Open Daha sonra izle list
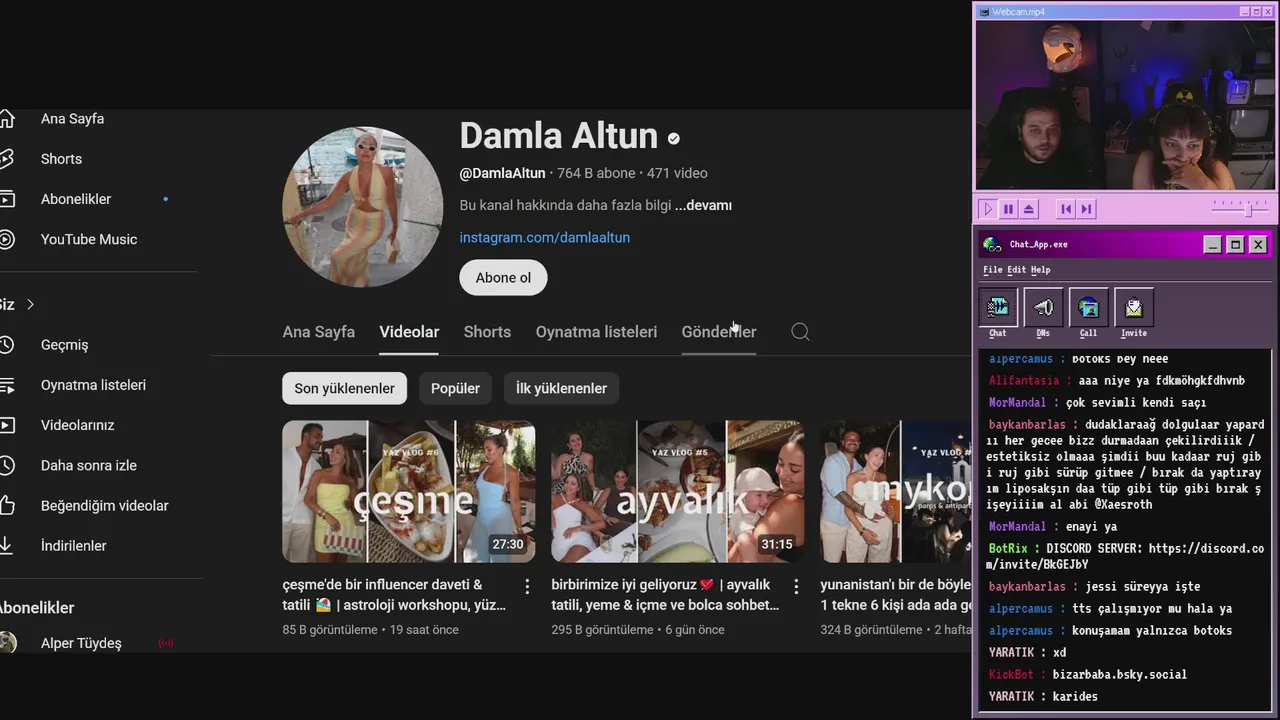Image resolution: width=1280 pixels, height=720 pixels. pyautogui.click(x=88, y=465)
